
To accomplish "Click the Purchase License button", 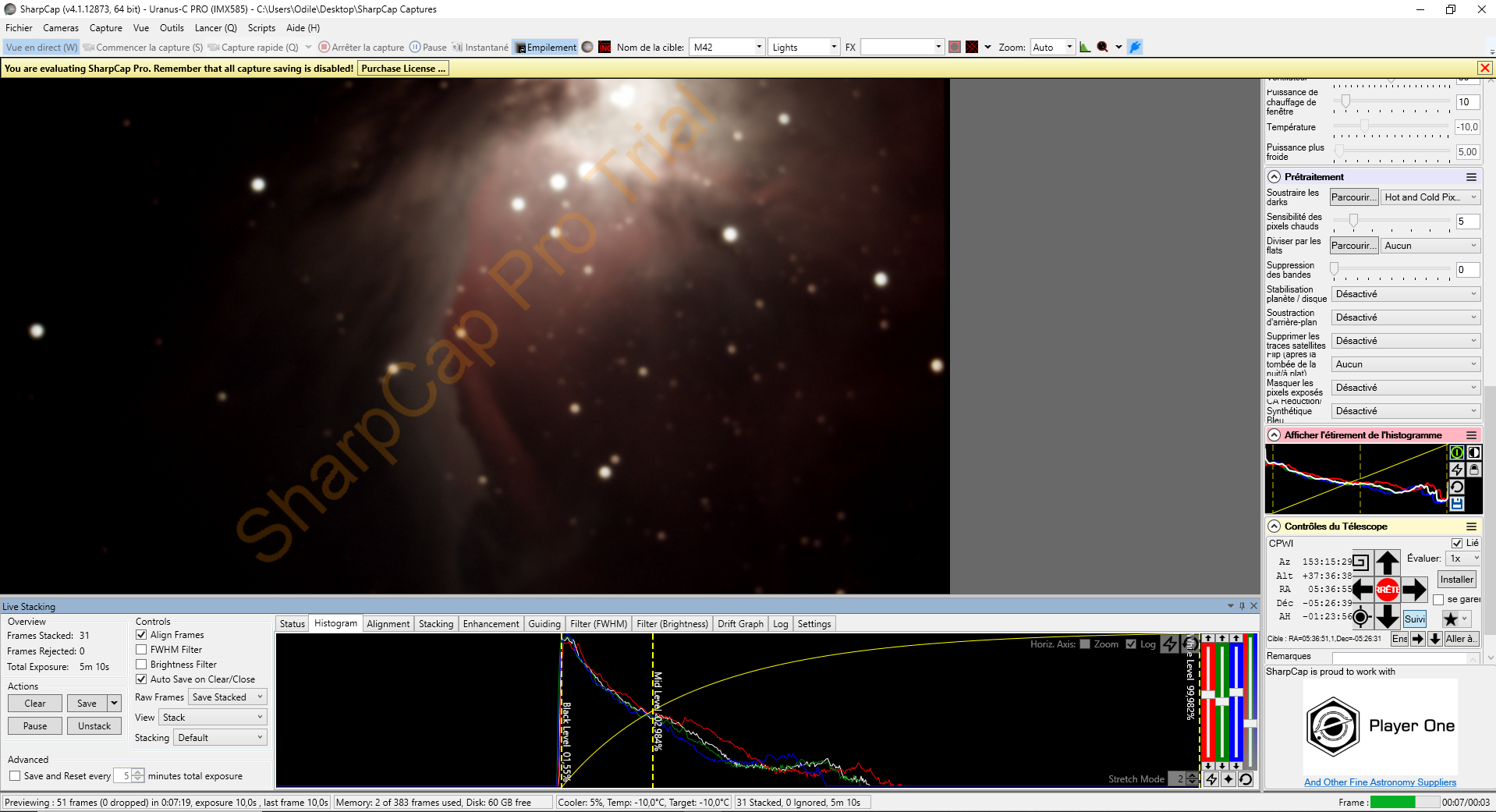I will click(403, 69).
